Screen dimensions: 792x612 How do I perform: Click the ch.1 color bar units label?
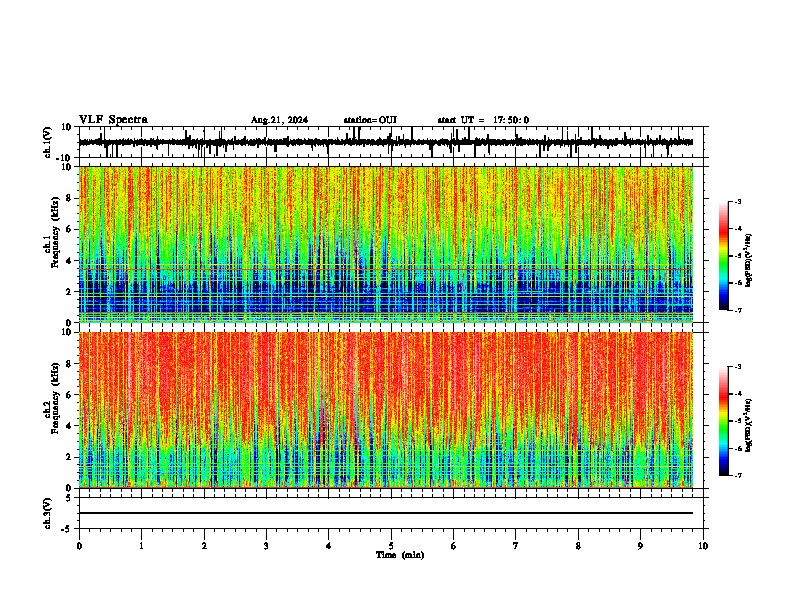click(x=749, y=261)
